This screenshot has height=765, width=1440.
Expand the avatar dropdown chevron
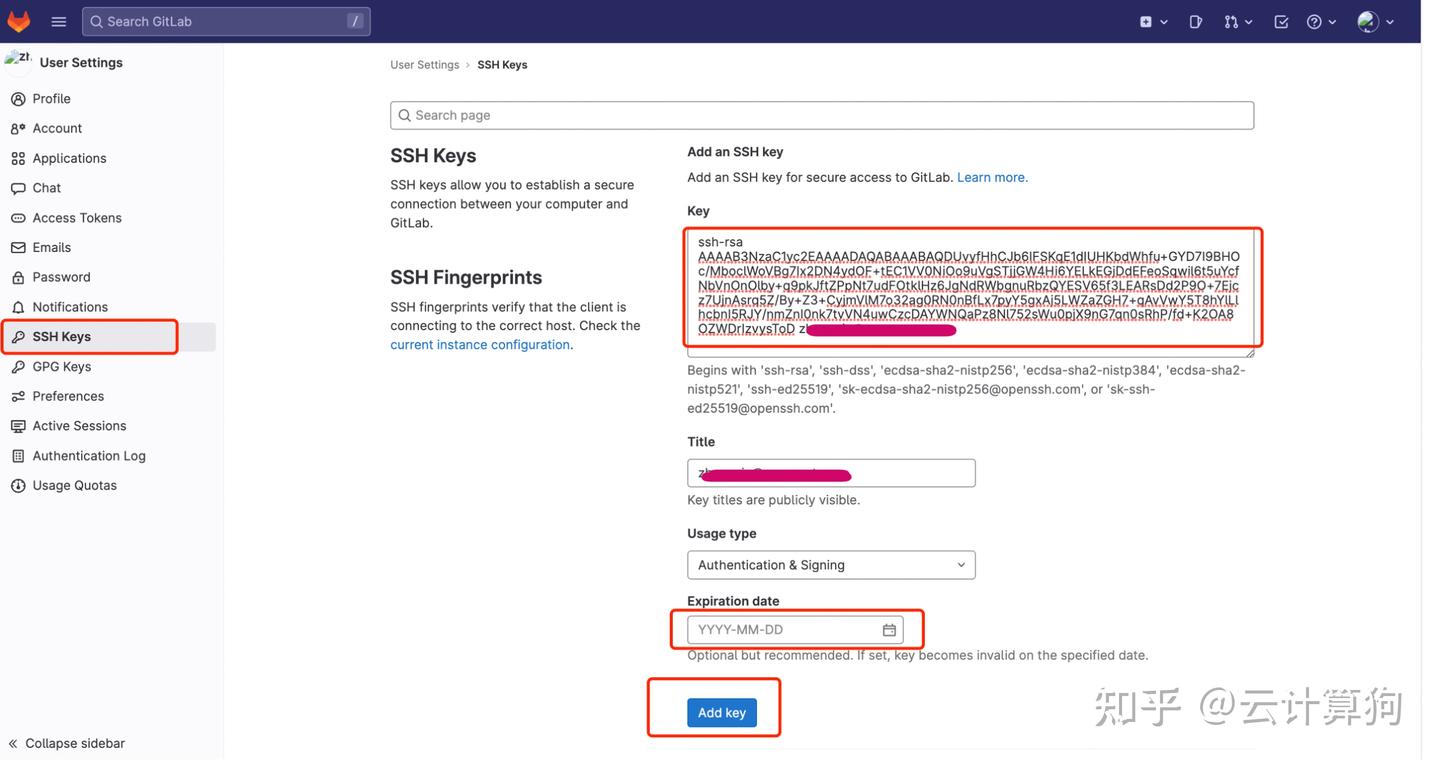[1390, 22]
